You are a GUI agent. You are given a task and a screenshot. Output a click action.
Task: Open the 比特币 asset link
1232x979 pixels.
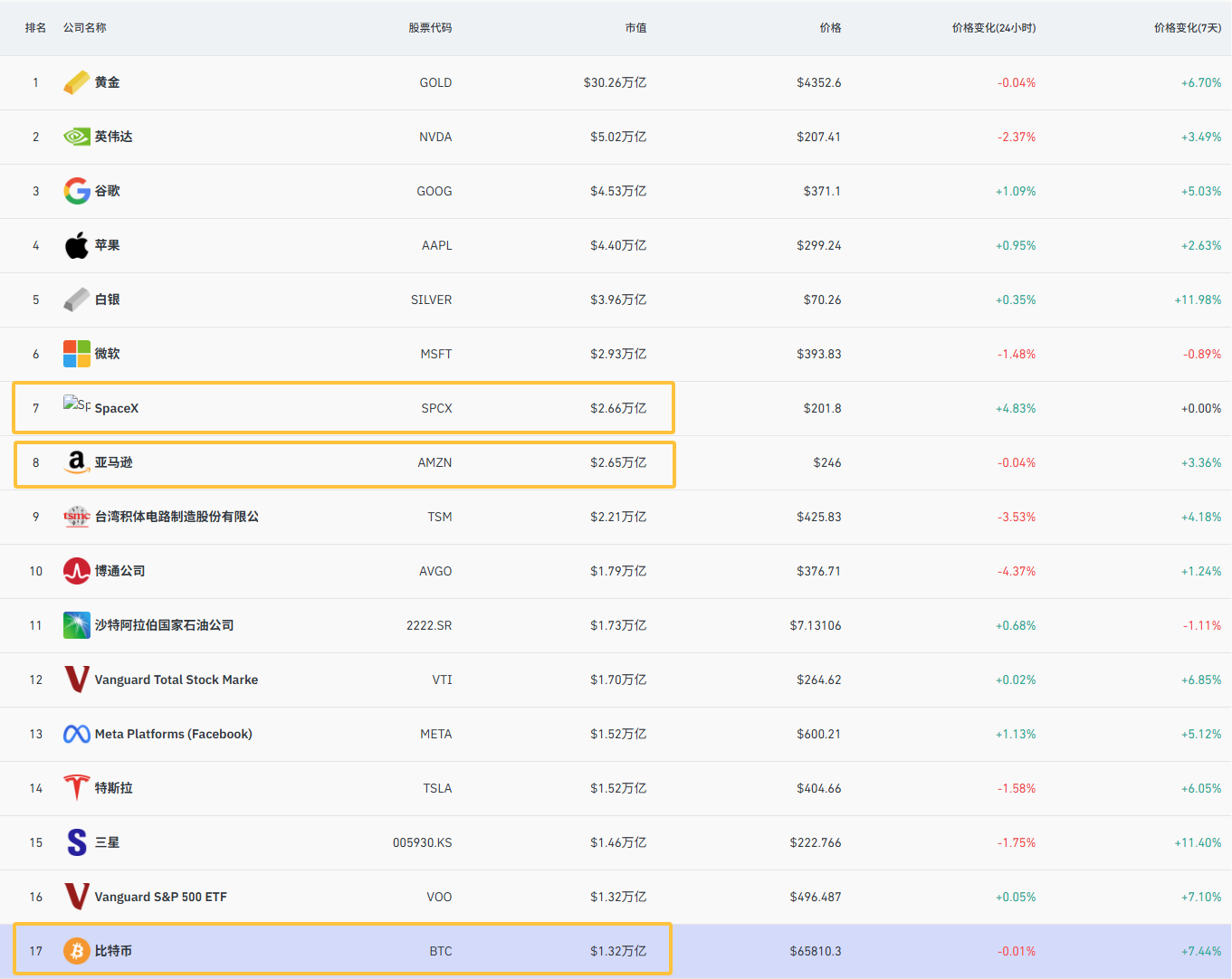114,951
